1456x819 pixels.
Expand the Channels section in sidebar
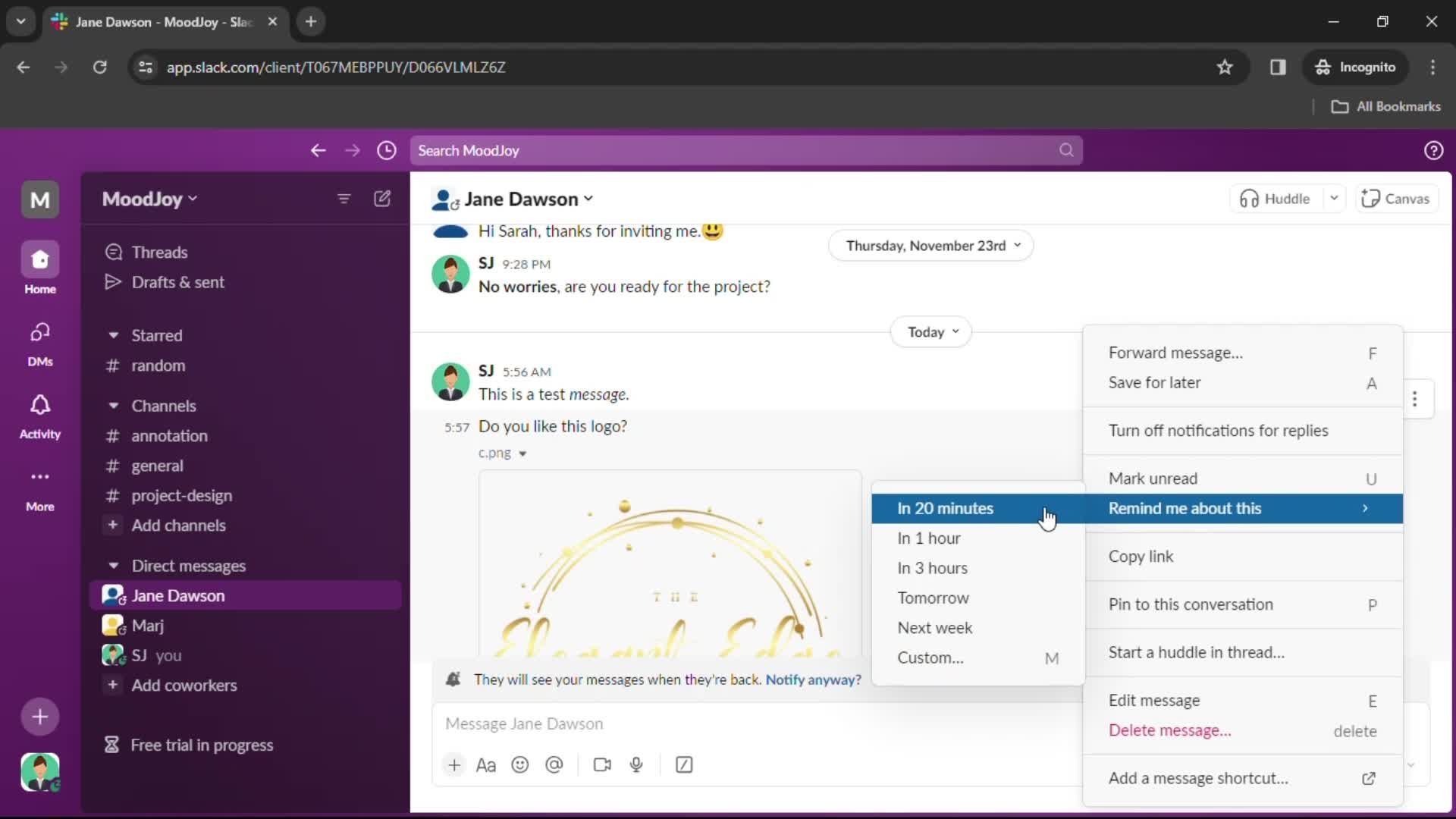(x=113, y=406)
